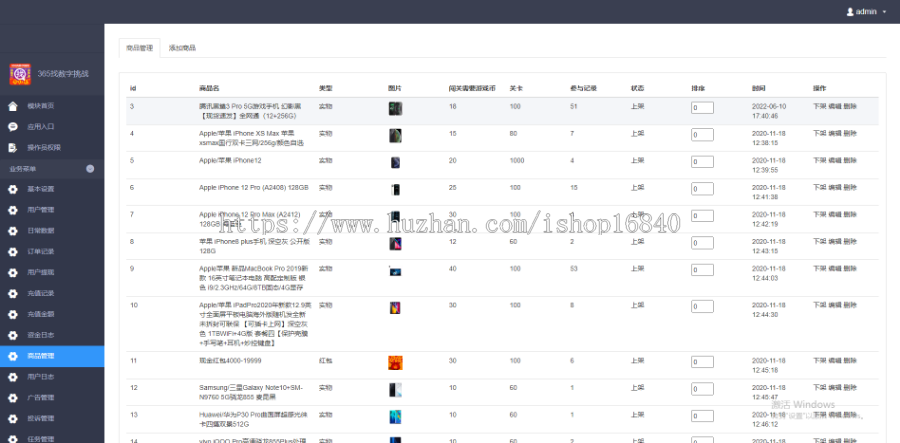This screenshot has height=443, width=900.
Task: Click 下架 for item id 3
Action: [820, 106]
